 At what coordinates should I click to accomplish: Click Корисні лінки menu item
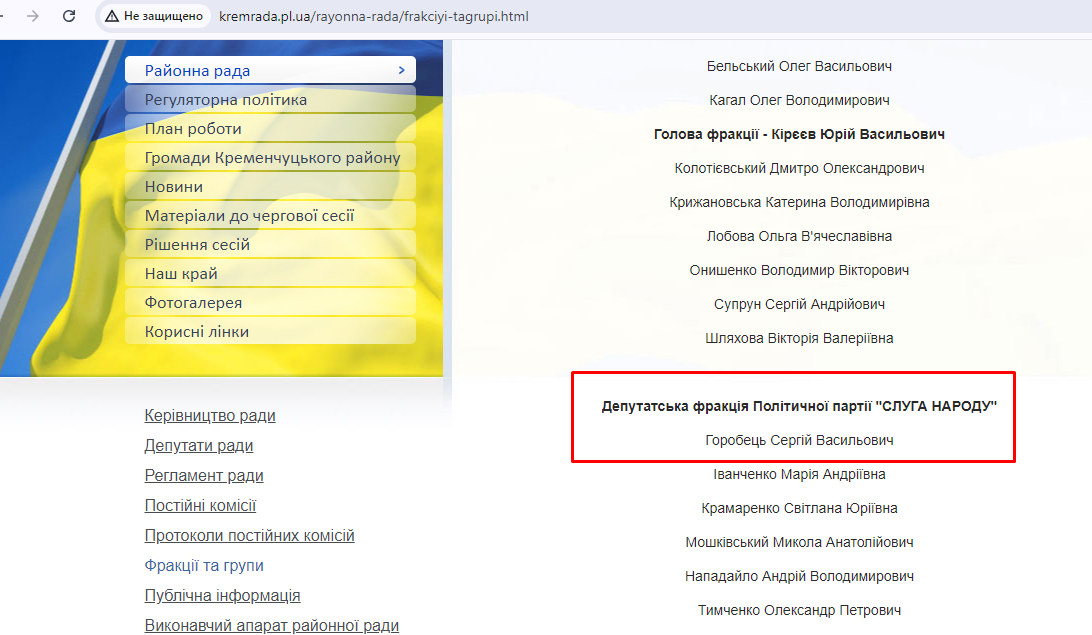197,332
